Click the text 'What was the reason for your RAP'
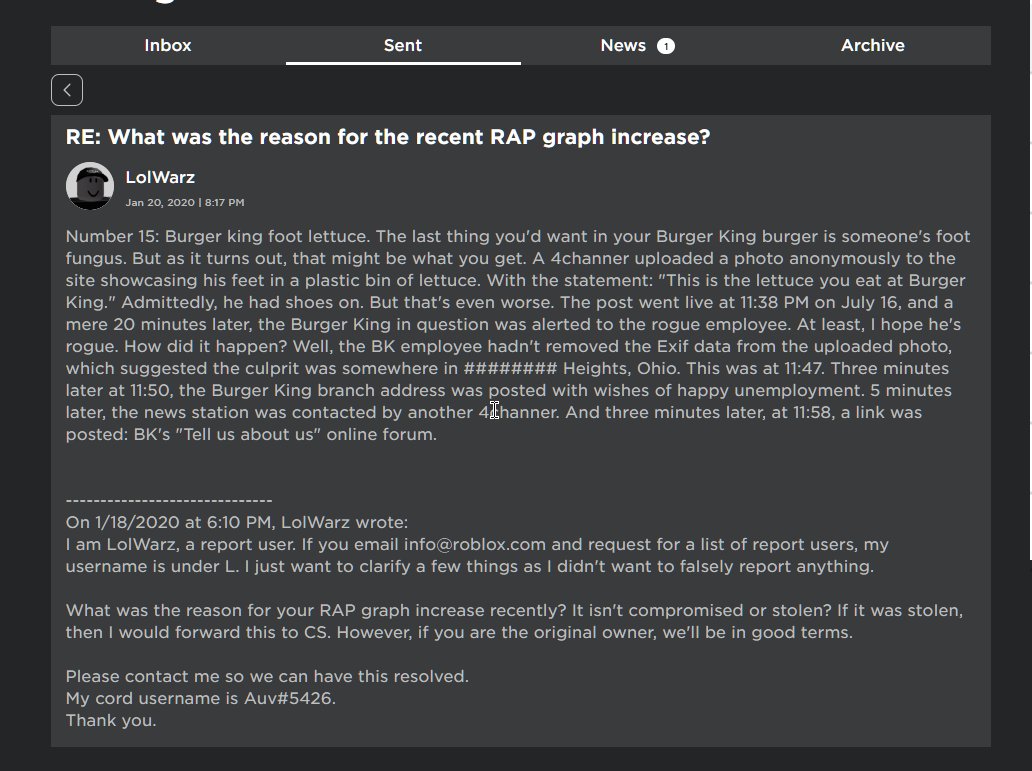The image size is (1032, 771). pos(211,610)
